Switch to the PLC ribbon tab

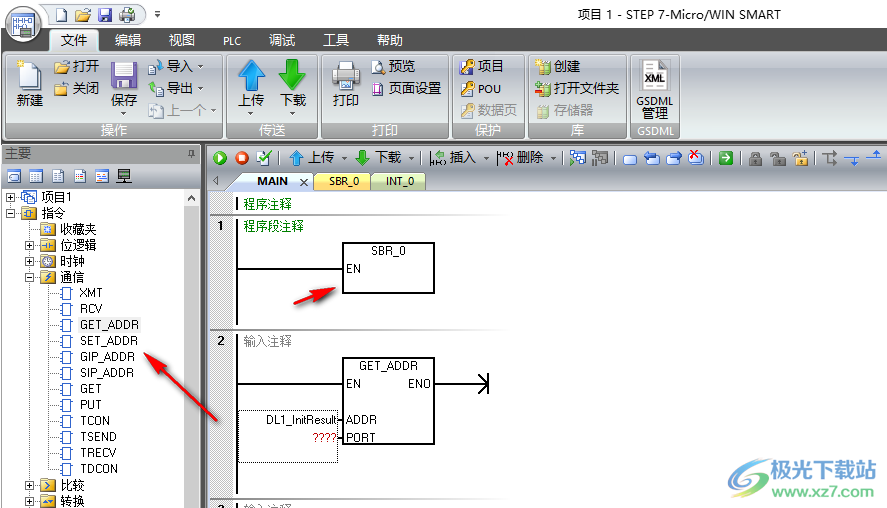coord(232,41)
